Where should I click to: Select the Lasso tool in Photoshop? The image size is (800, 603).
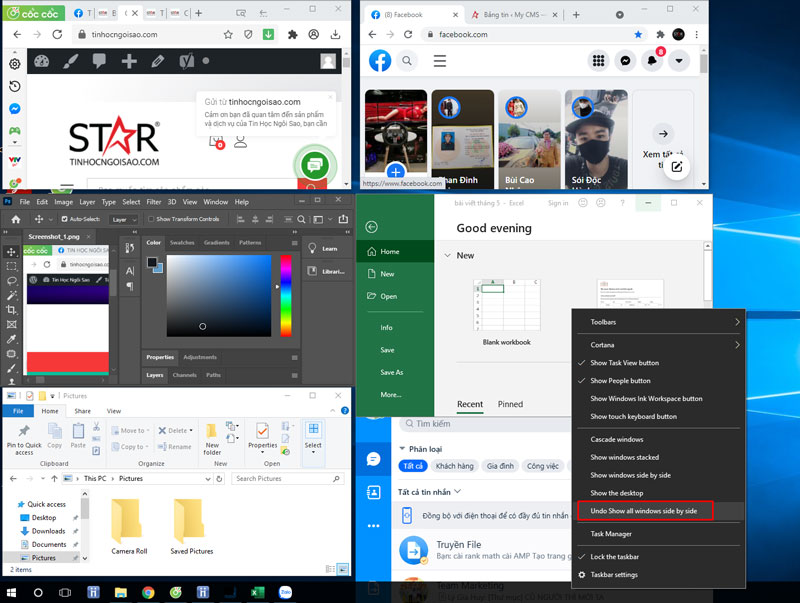12,281
